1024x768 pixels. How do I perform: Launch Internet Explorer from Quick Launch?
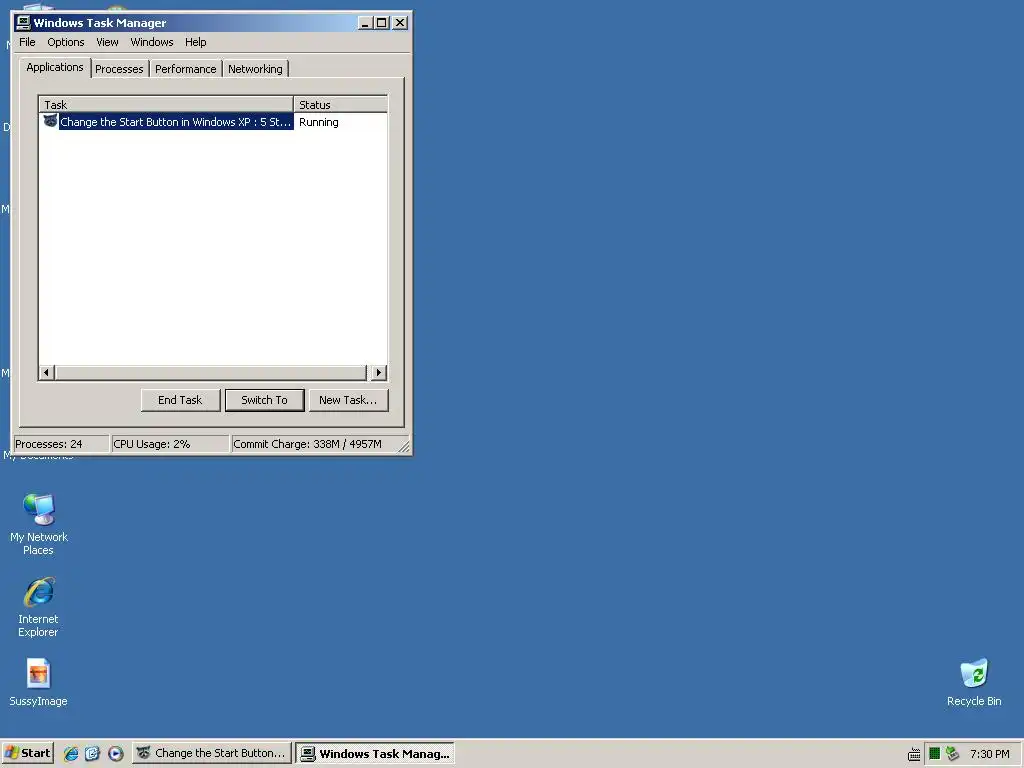click(71, 754)
